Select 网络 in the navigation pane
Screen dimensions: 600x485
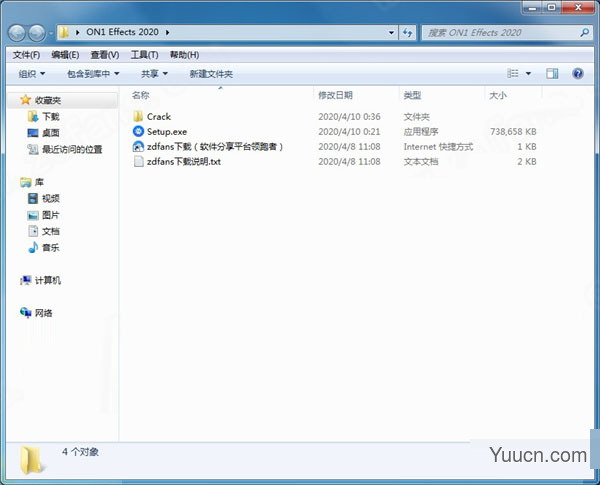coord(44,313)
